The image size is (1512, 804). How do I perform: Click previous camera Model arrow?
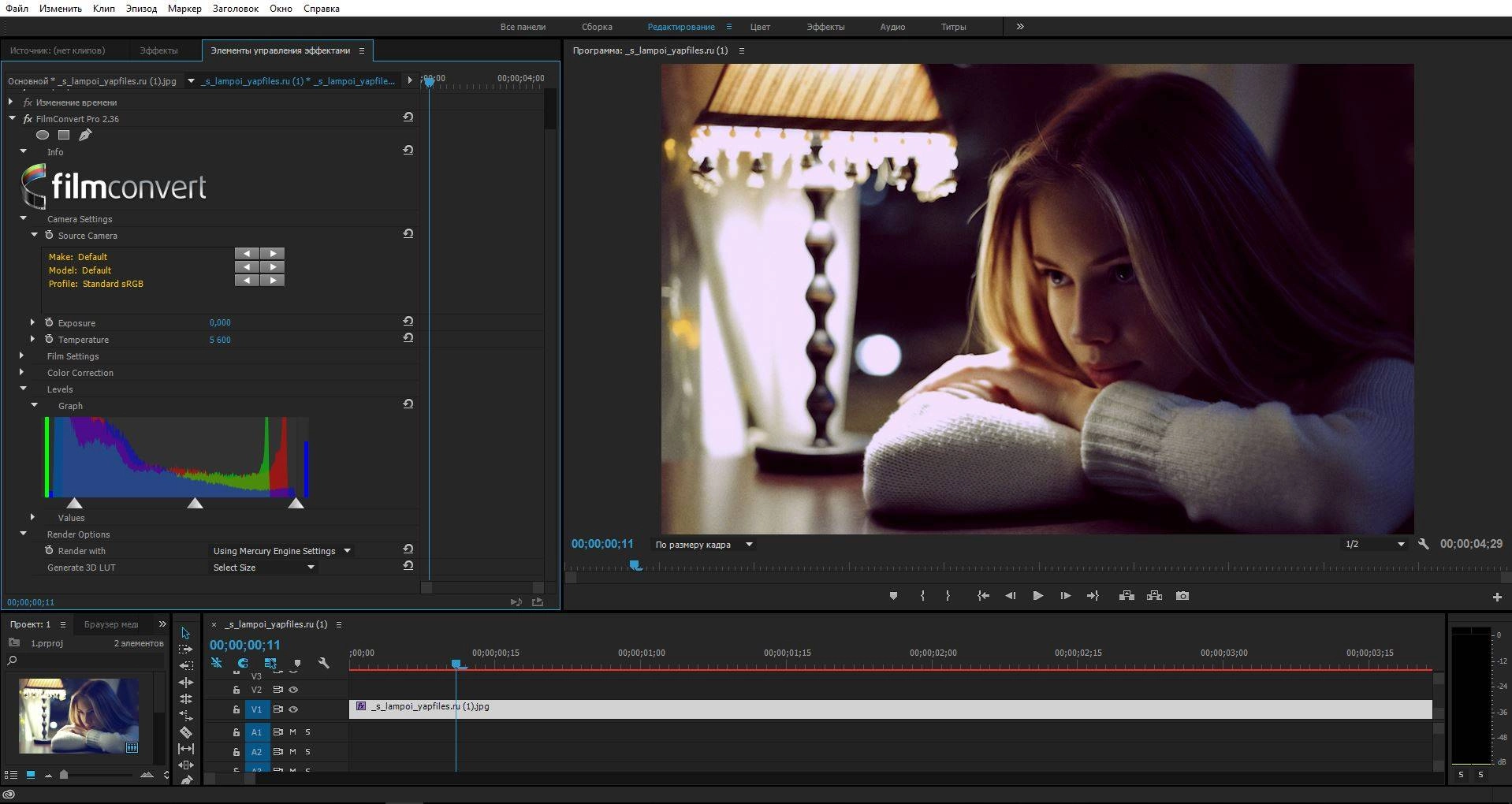pyautogui.click(x=247, y=266)
